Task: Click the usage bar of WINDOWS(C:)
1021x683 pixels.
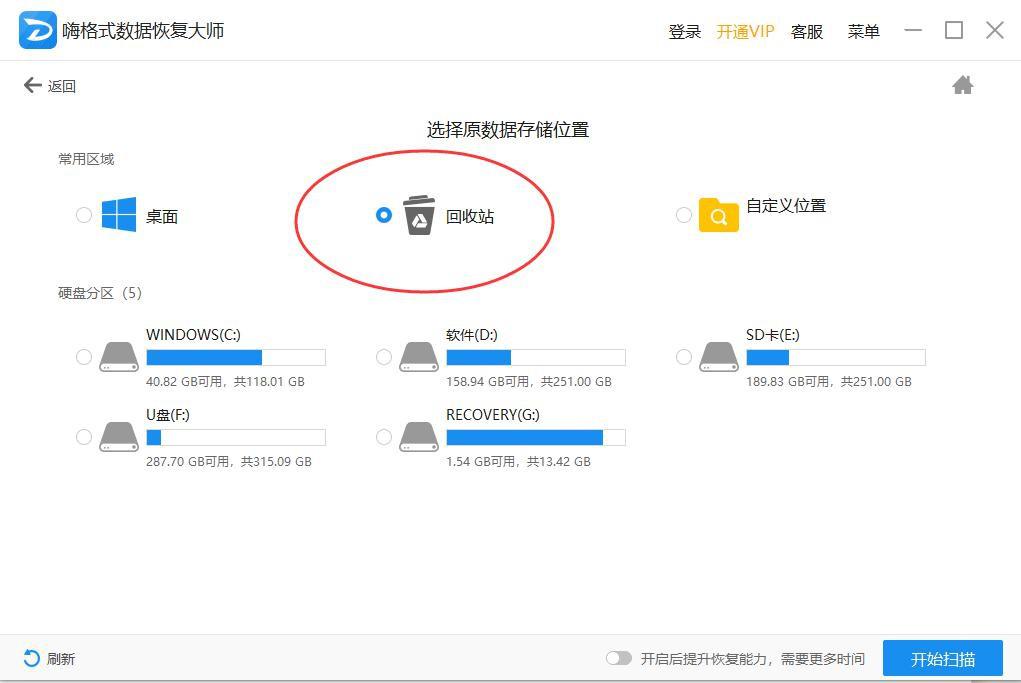Action: (235, 357)
